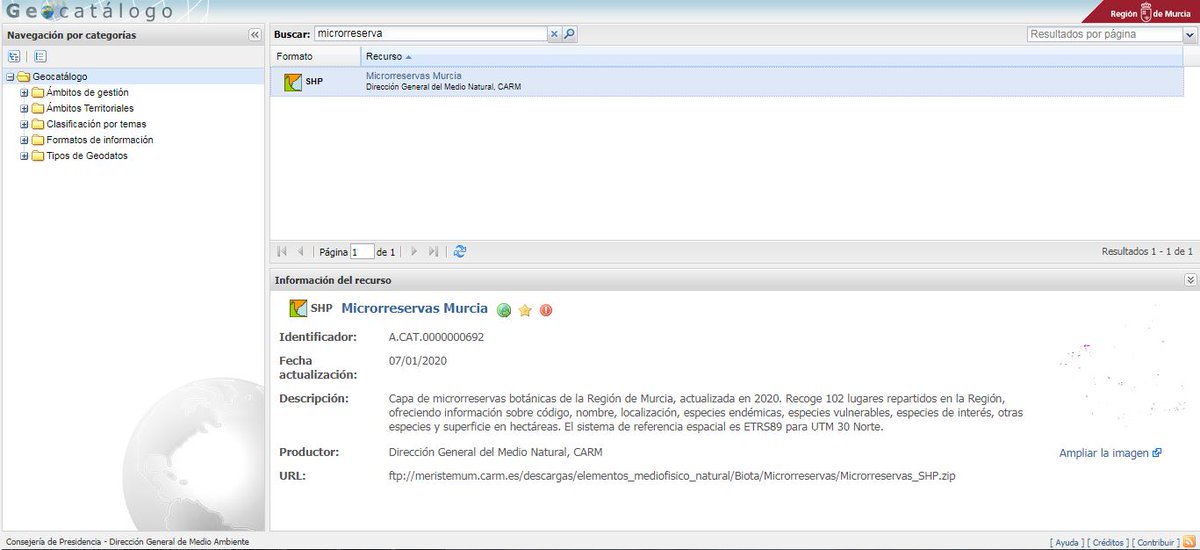1200x550 pixels.
Task: Run search with the magnifier icon
Action: (570, 34)
